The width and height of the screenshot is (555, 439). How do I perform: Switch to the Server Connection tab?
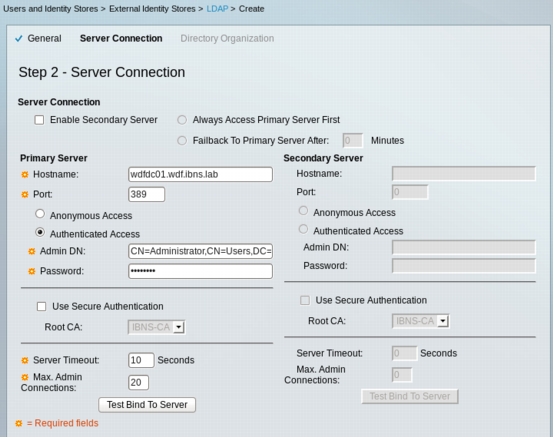pyautogui.click(x=121, y=38)
